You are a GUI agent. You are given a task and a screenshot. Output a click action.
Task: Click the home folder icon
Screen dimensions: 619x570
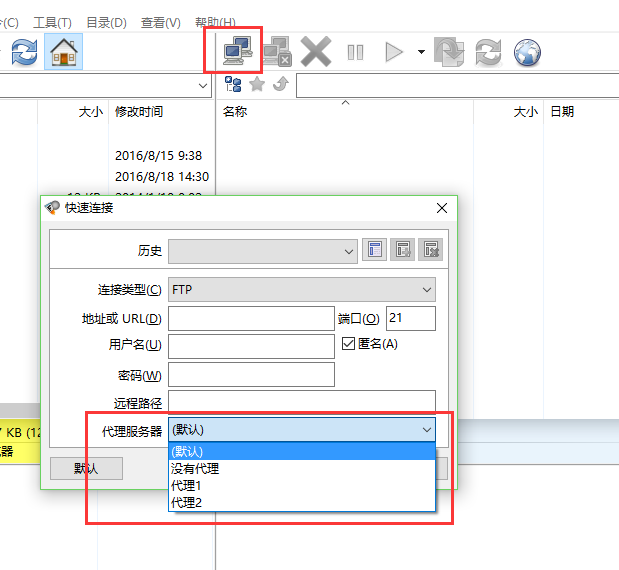64,52
